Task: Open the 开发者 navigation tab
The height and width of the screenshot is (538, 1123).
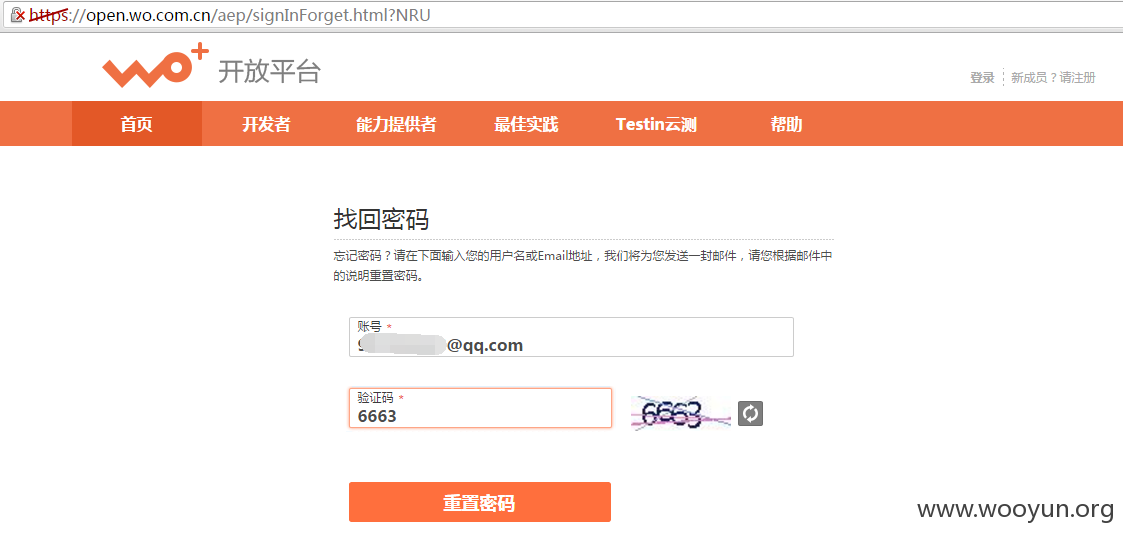Action: 266,124
